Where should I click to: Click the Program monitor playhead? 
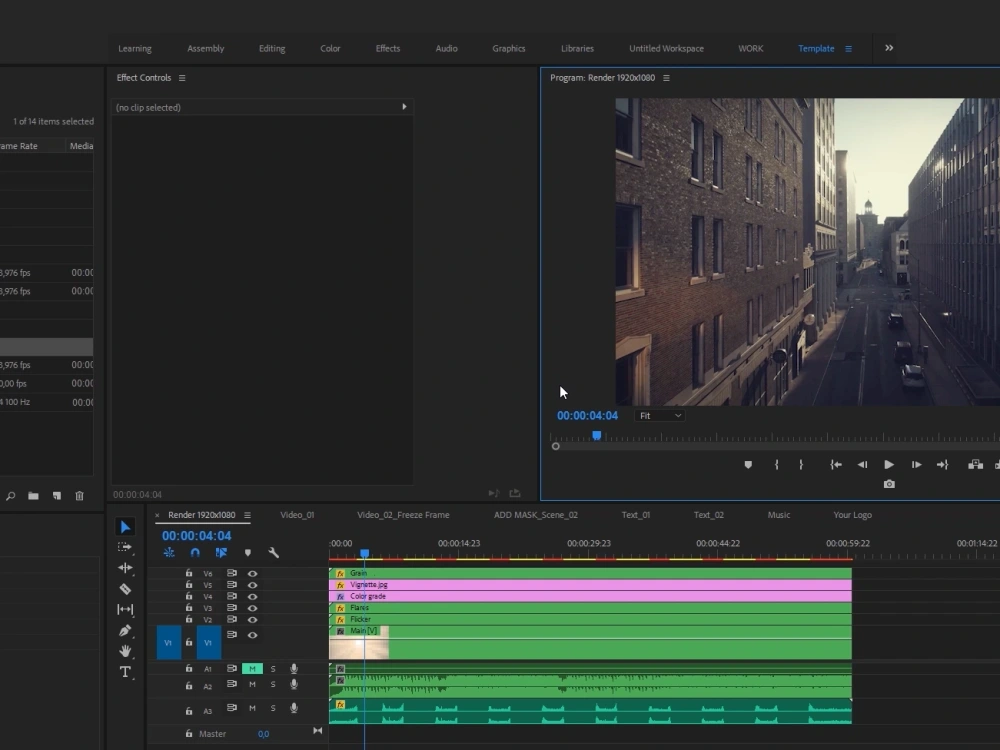coord(596,436)
